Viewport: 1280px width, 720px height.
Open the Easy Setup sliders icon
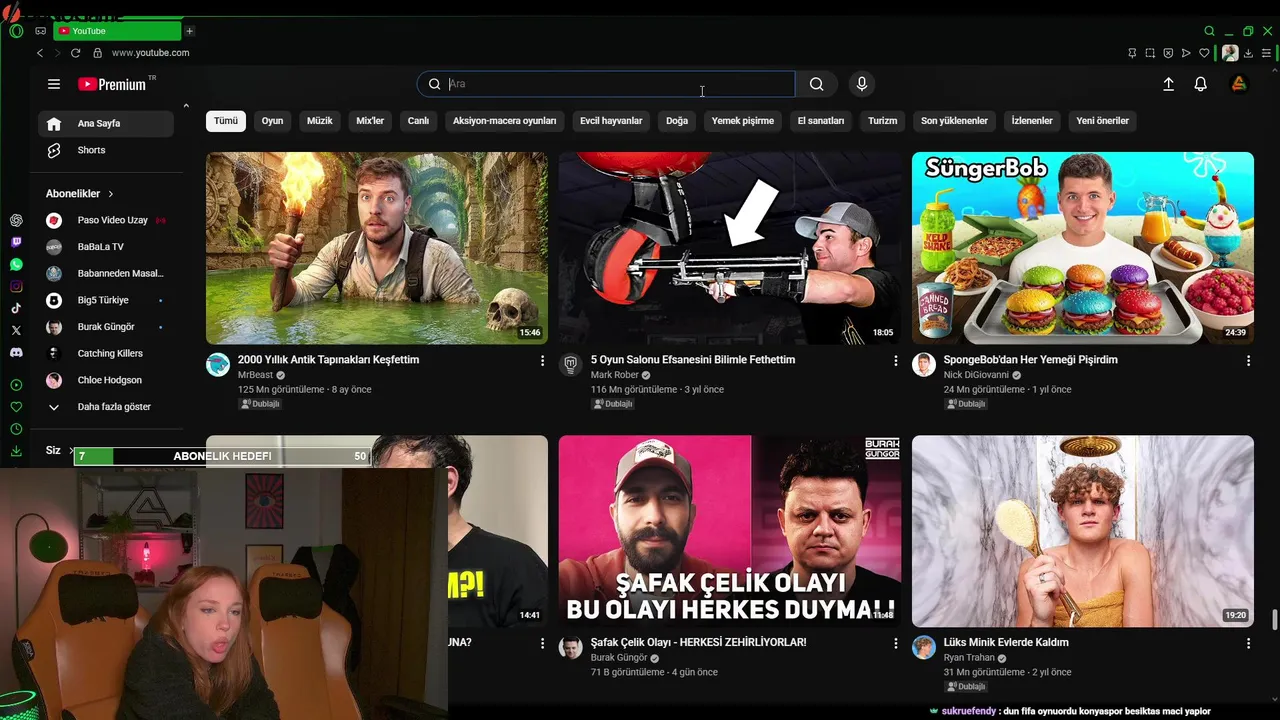coord(1266,53)
